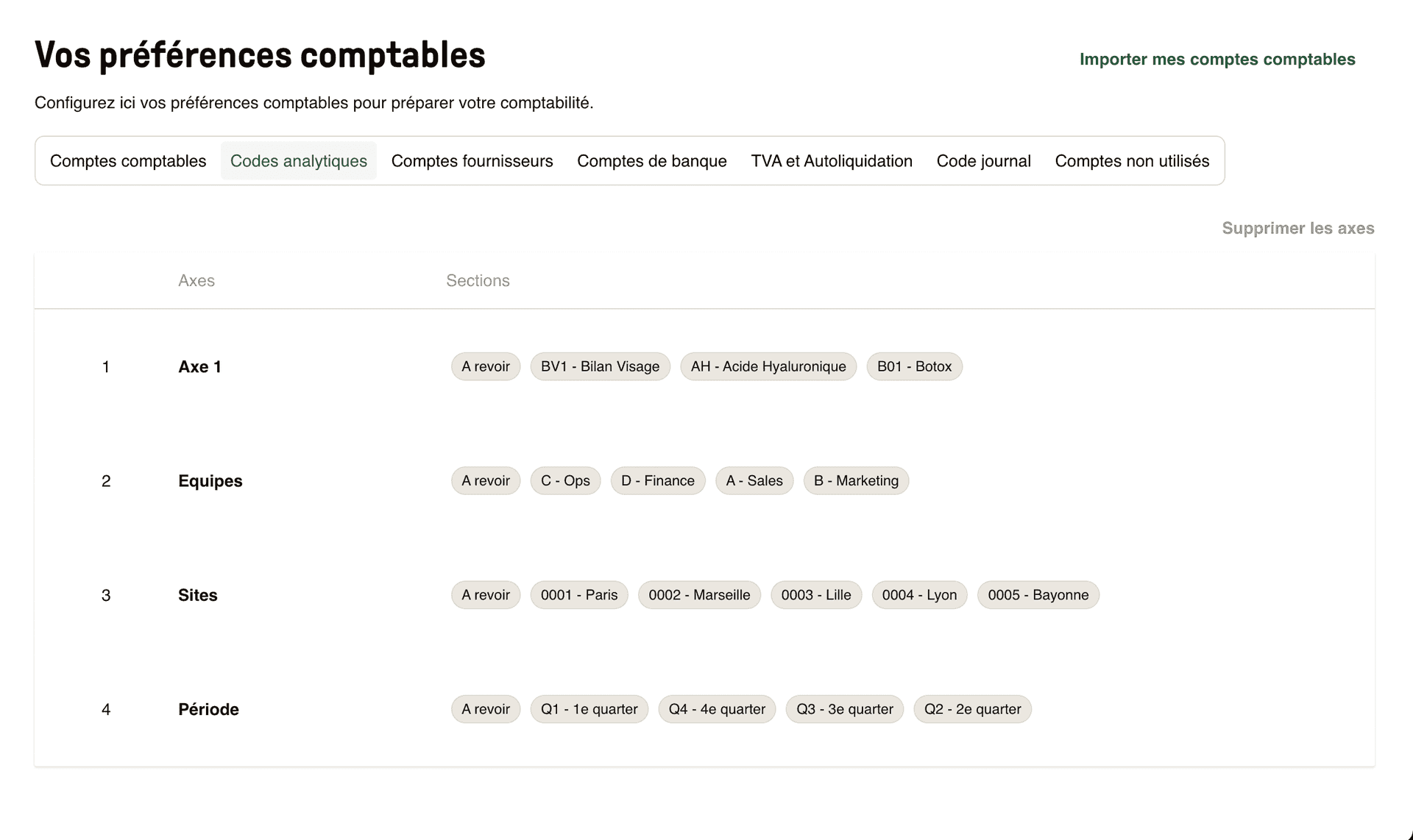Viewport: 1413px width, 840px height.
Task: Click the Période axis name
Action: [x=208, y=708]
